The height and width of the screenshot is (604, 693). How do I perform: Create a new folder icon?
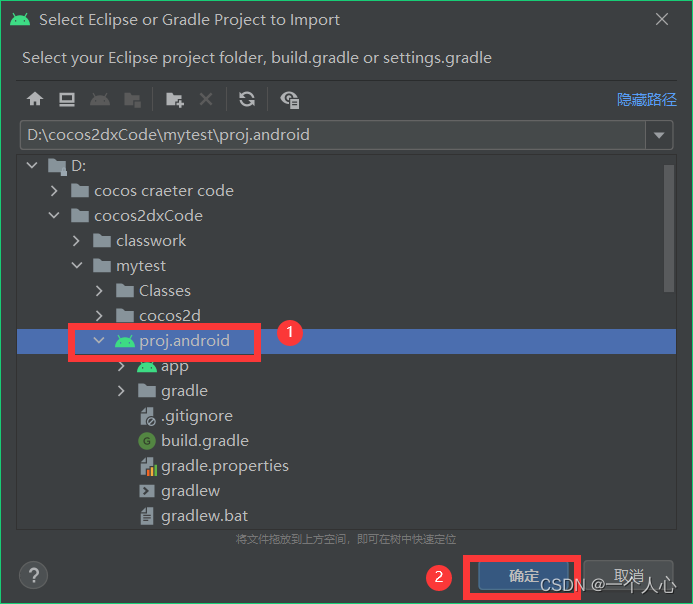[175, 100]
